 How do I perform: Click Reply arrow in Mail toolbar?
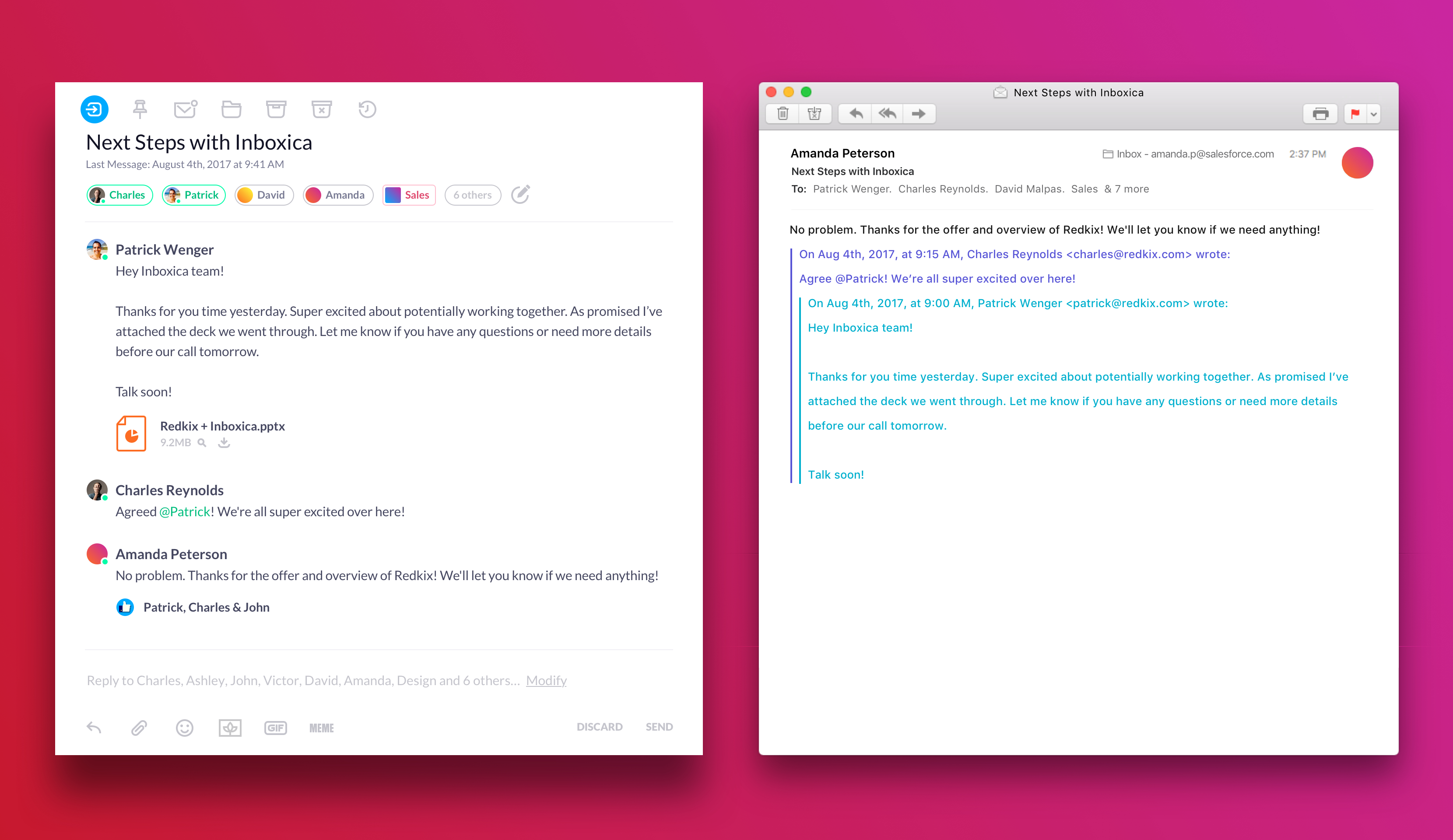point(856,114)
